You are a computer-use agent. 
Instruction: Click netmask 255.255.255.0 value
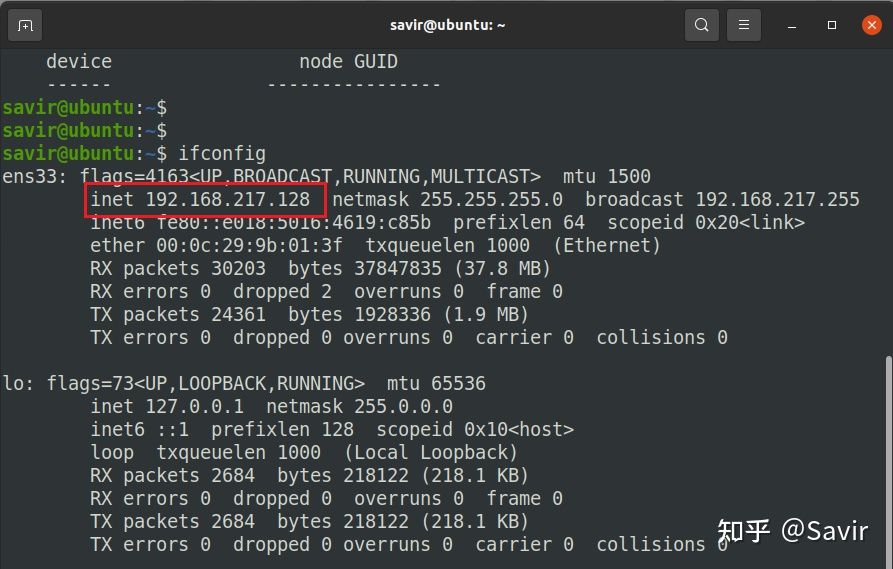[447, 199]
